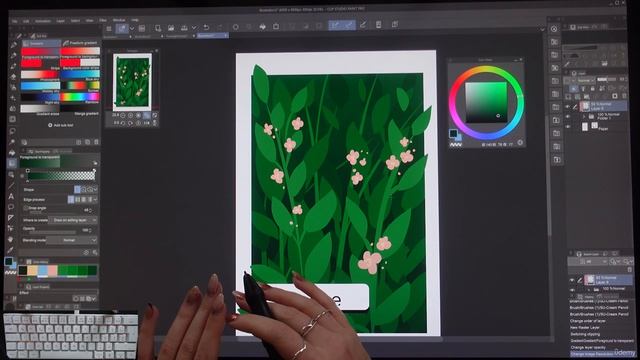This screenshot has width=640, height=360.
Task: Click Navigator rotate left icon
Action: pos(123,123)
